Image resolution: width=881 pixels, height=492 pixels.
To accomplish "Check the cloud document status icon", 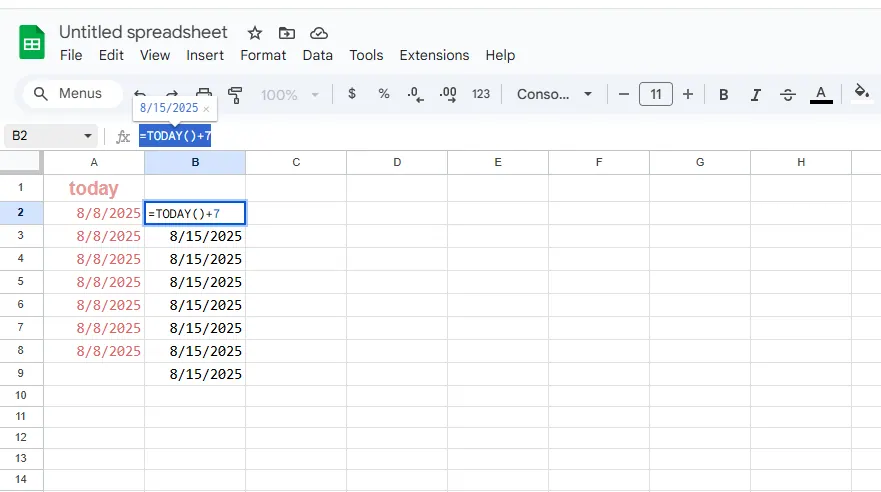I will pos(319,33).
